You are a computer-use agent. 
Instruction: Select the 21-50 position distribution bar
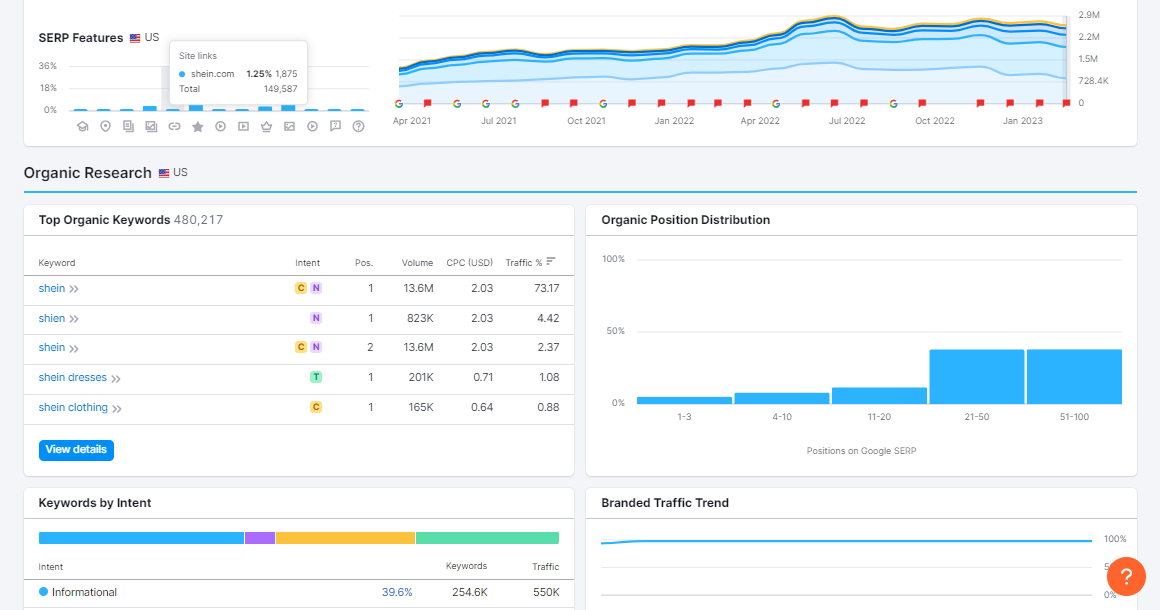click(x=977, y=376)
